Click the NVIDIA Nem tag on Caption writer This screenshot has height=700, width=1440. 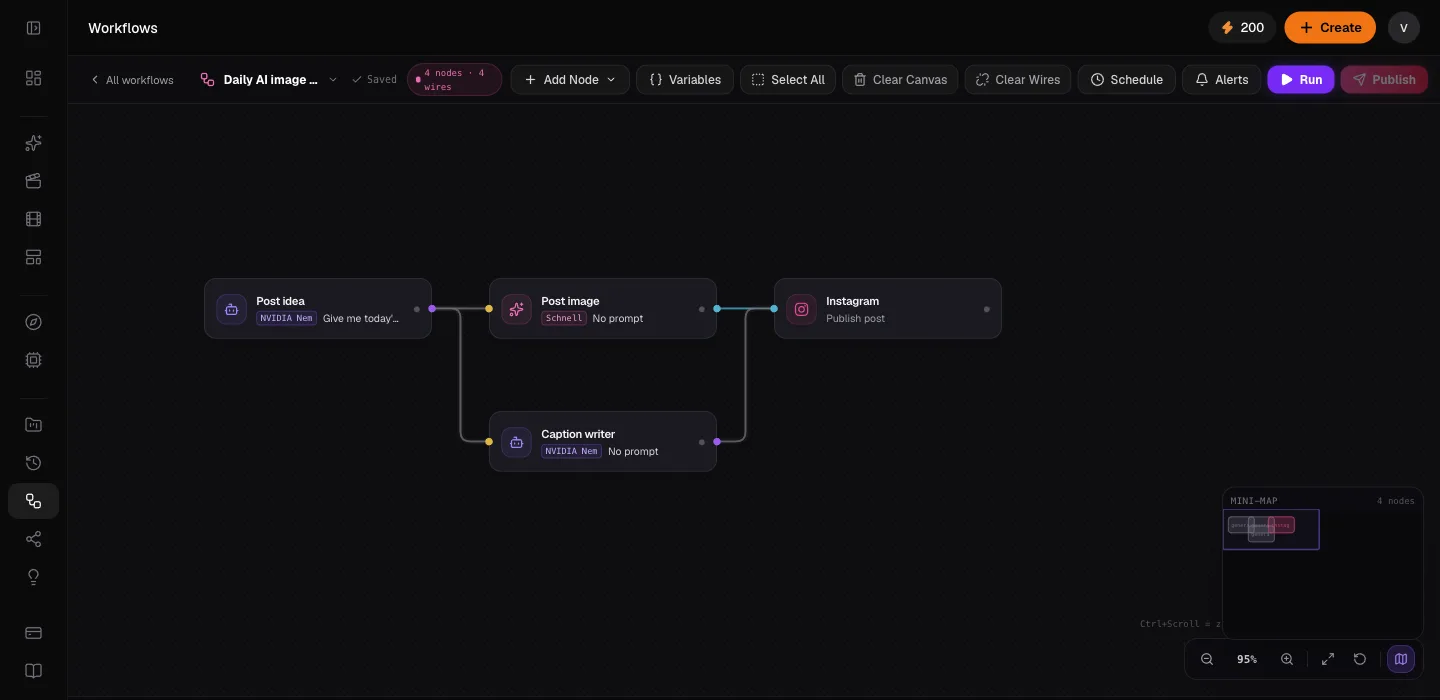[x=571, y=451]
